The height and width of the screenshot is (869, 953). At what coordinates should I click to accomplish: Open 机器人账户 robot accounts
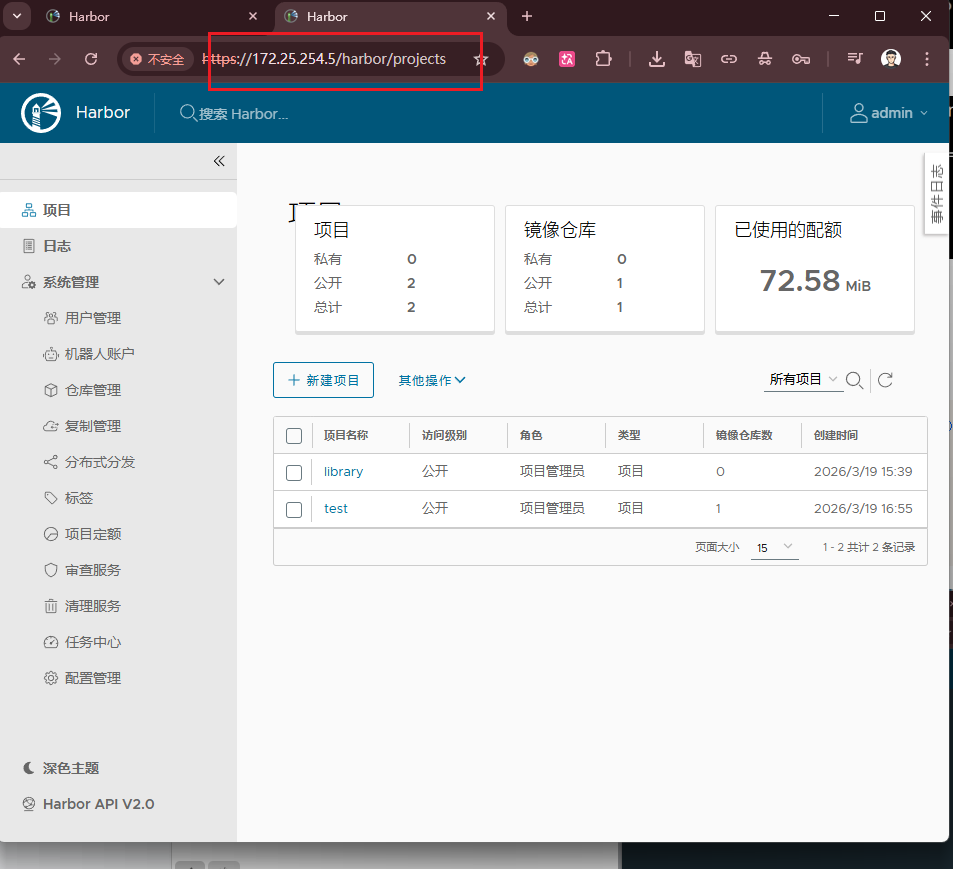99,354
